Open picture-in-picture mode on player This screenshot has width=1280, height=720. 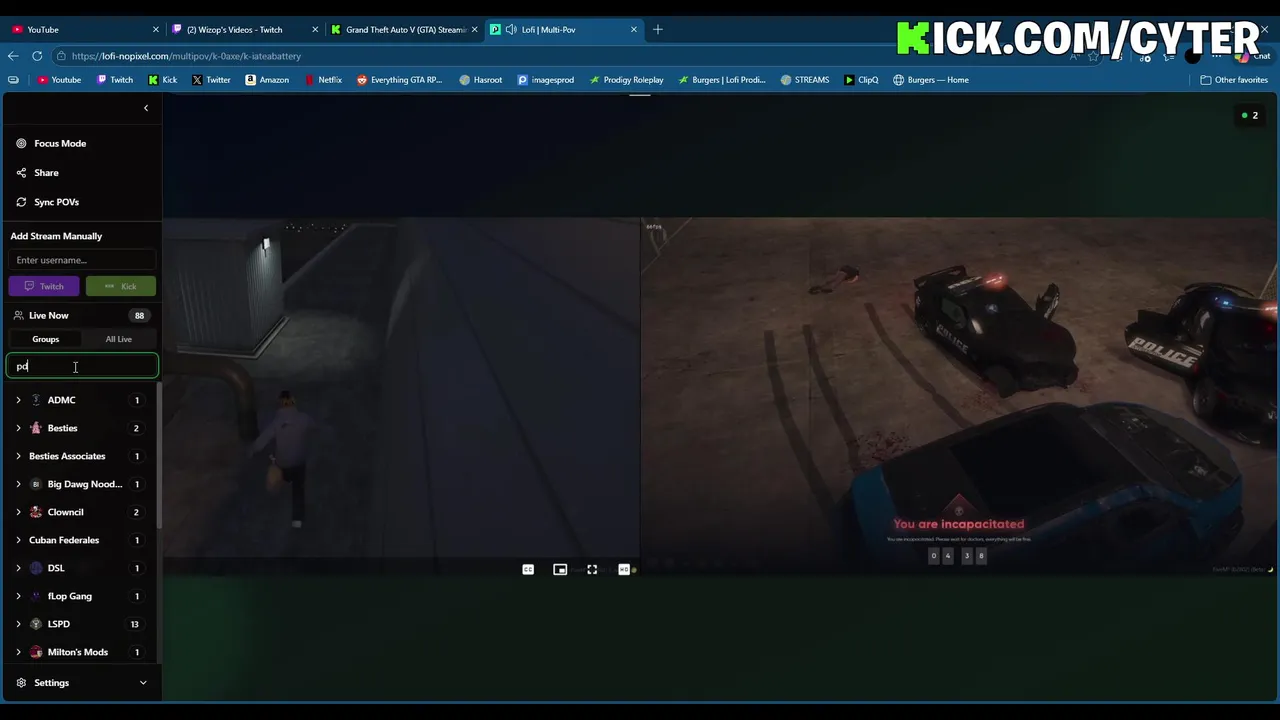[560, 570]
